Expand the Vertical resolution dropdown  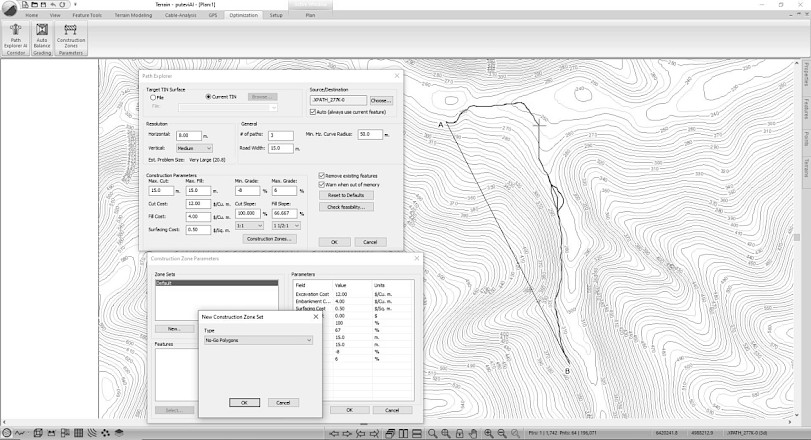(x=194, y=148)
